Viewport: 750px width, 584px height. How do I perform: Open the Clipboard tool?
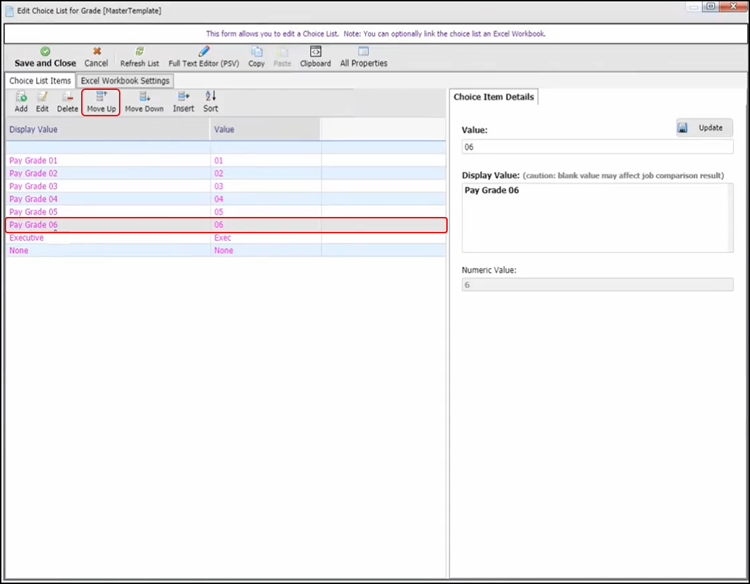315,51
